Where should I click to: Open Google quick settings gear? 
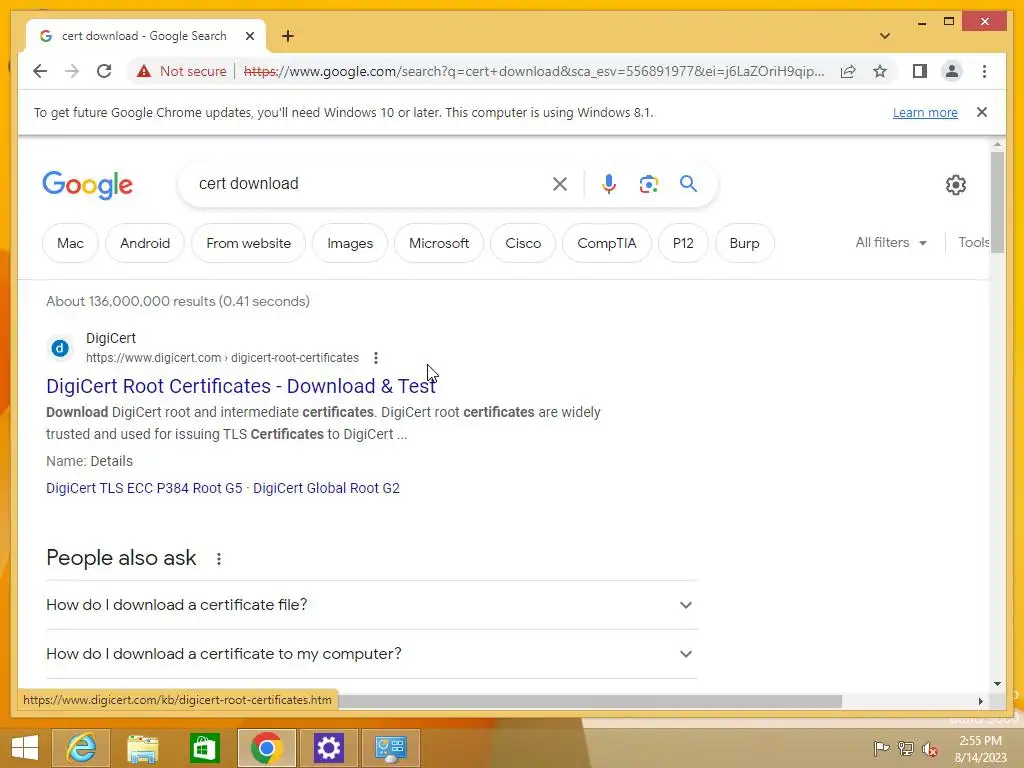click(x=955, y=185)
